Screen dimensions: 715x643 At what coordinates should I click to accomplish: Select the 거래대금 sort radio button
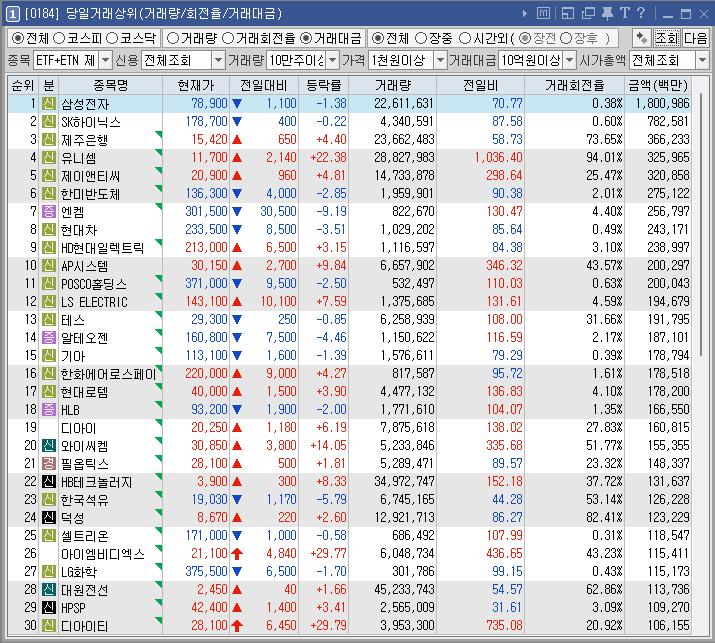point(306,38)
